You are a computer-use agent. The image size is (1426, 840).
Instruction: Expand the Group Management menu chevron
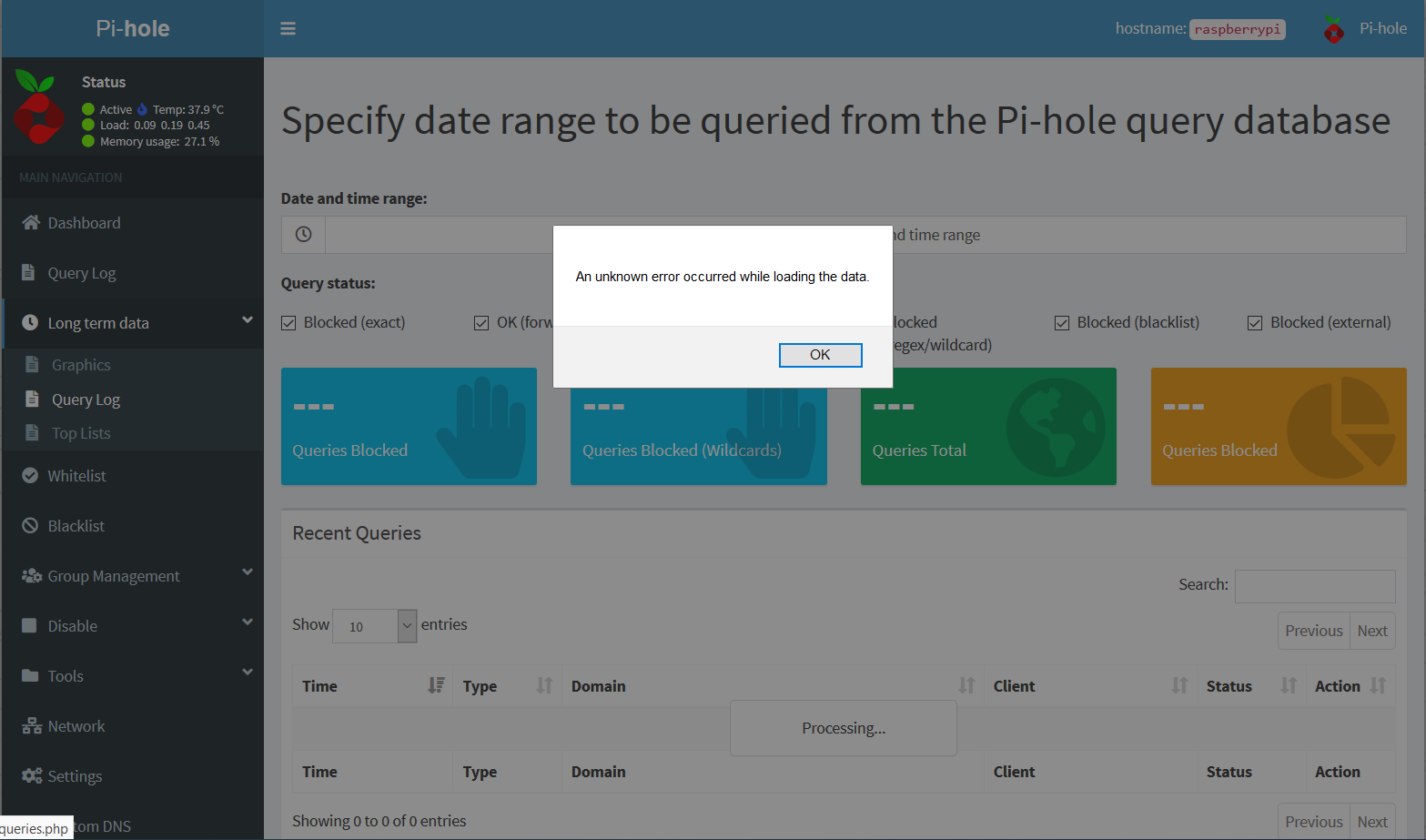(247, 572)
